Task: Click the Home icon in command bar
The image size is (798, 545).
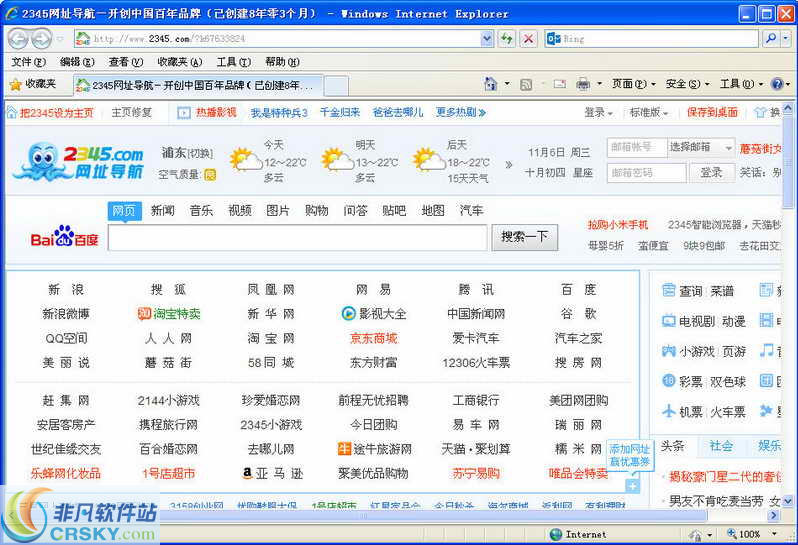Action: point(491,84)
